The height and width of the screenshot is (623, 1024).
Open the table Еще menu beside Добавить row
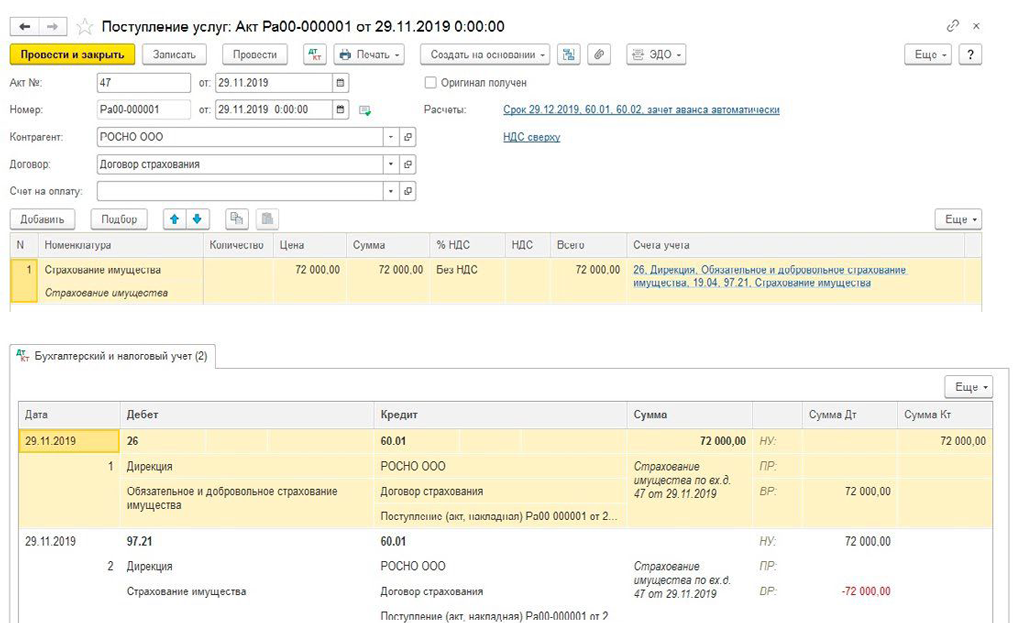[x=959, y=219]
